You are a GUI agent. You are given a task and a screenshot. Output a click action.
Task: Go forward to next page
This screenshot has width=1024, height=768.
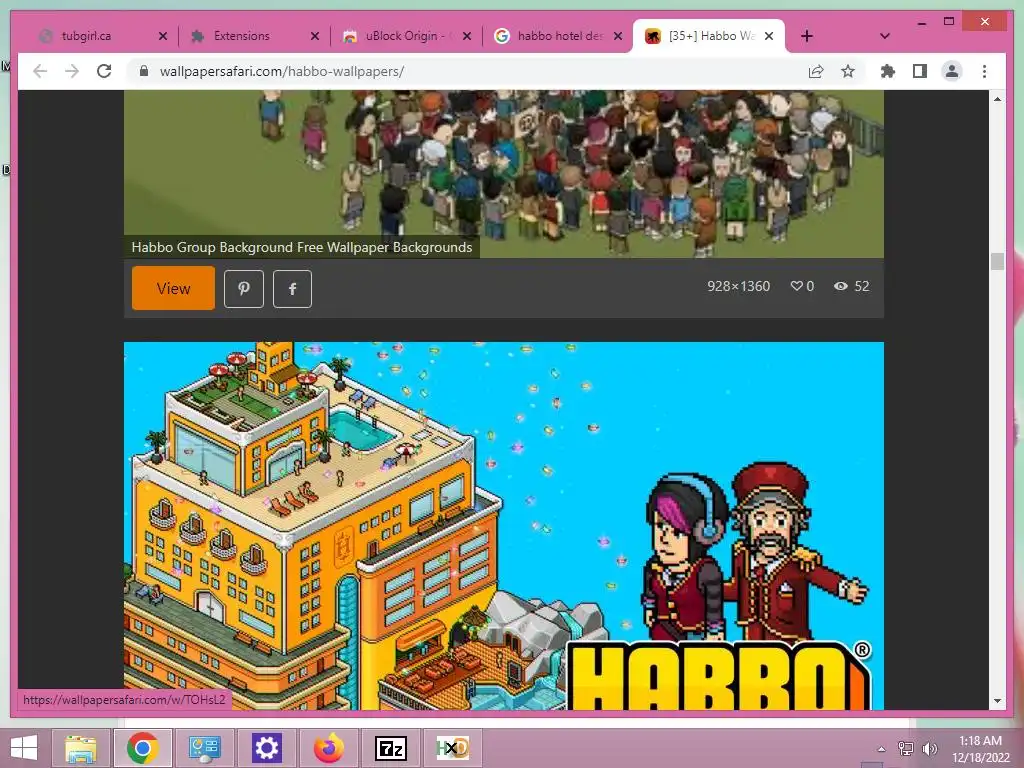point(72,71)
